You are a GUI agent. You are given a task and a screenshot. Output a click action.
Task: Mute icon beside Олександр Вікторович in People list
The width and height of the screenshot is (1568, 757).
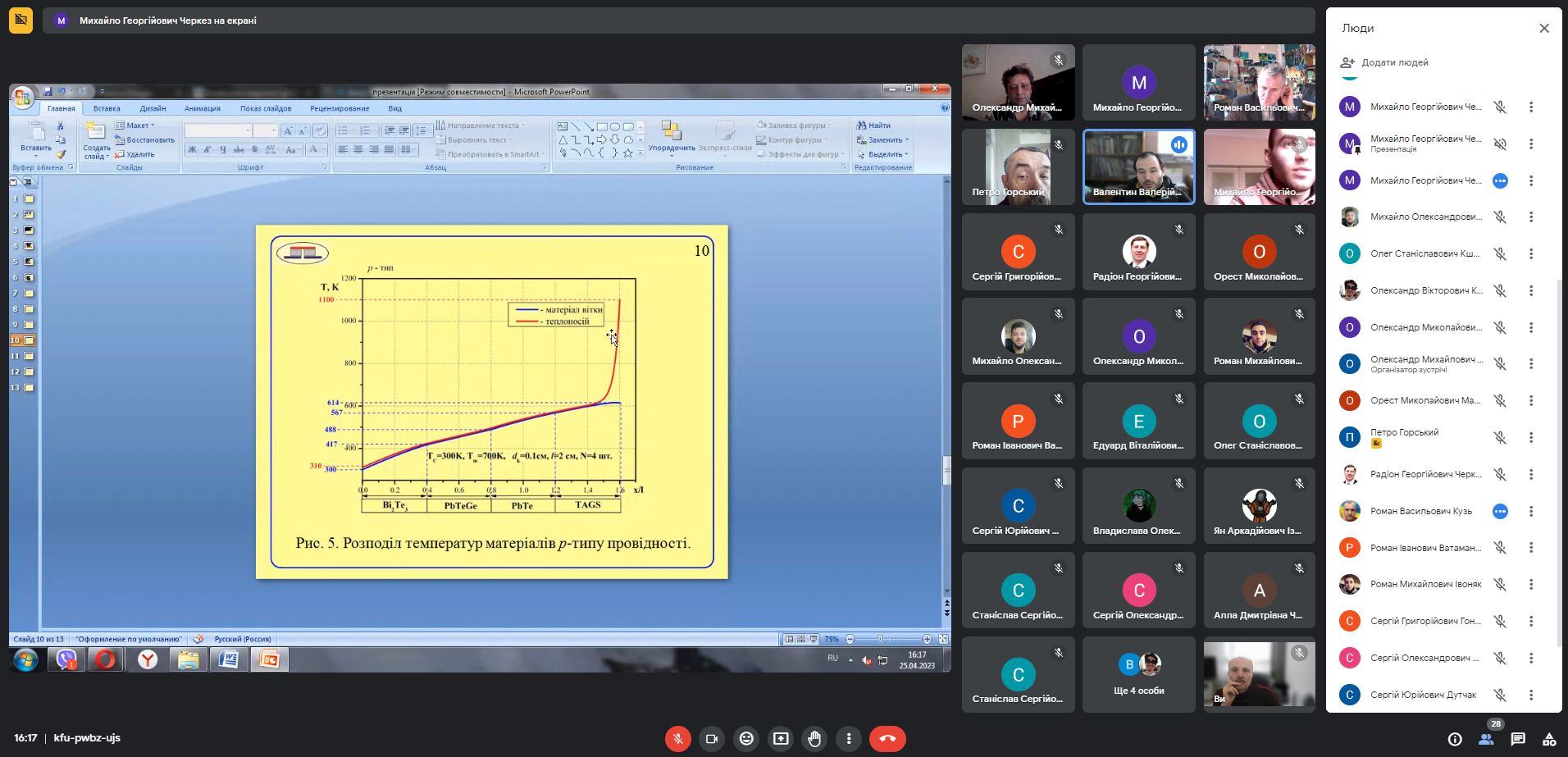click(x=1500, y=290)
